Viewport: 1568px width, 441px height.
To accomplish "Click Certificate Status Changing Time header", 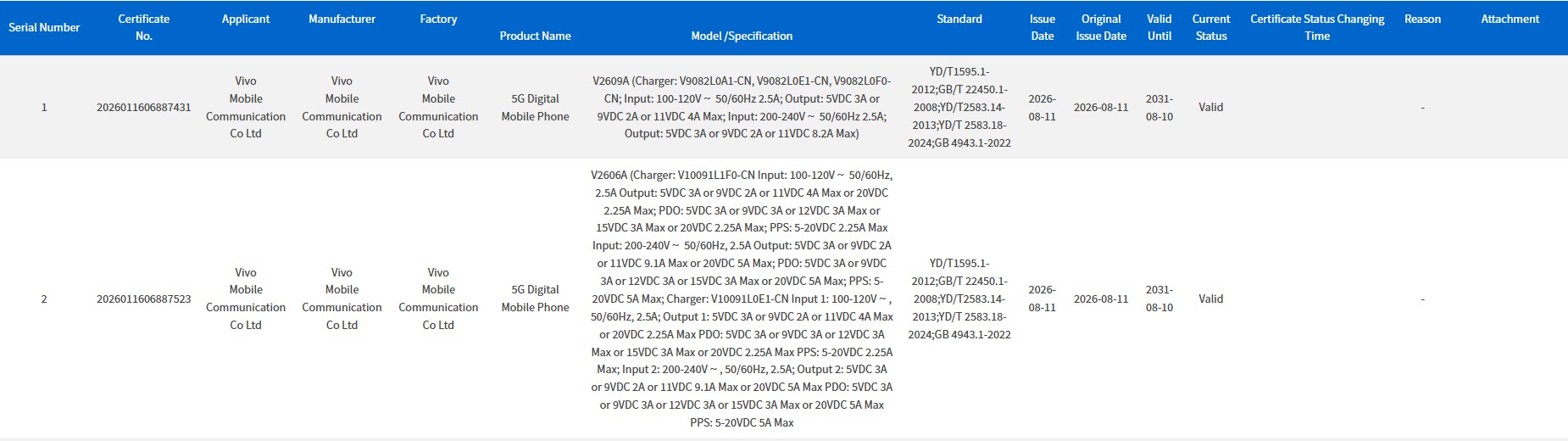I will coord(1317,27).
